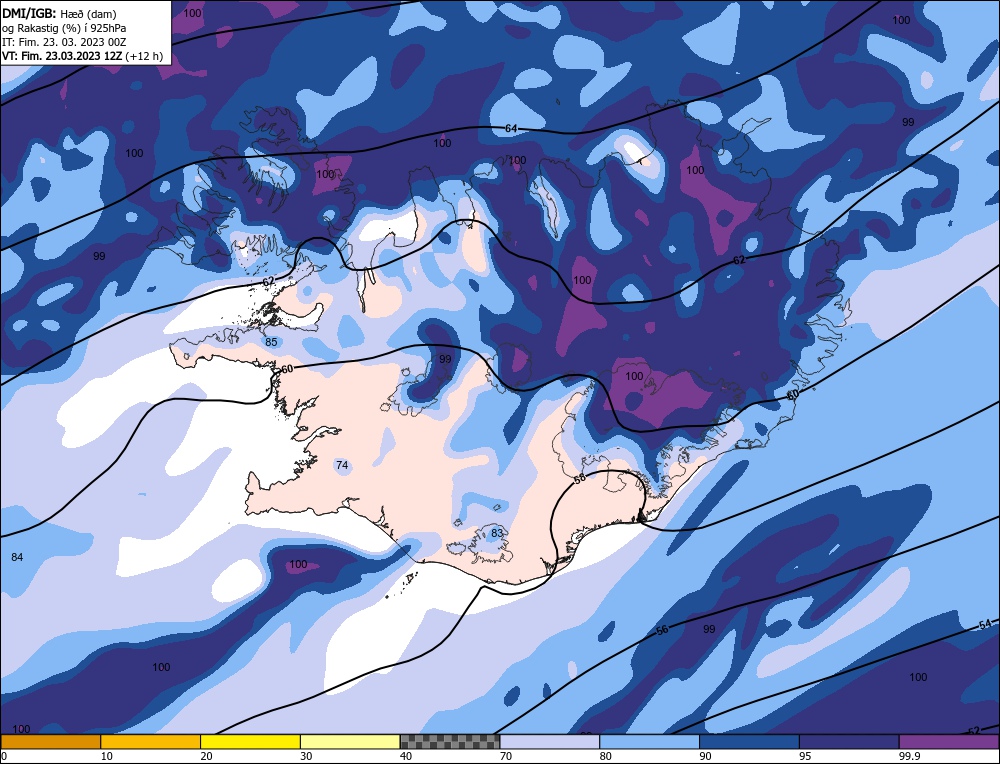1000x764 pixels.
Task: Click the '54' height contour label
Action: tap(985, 624)
